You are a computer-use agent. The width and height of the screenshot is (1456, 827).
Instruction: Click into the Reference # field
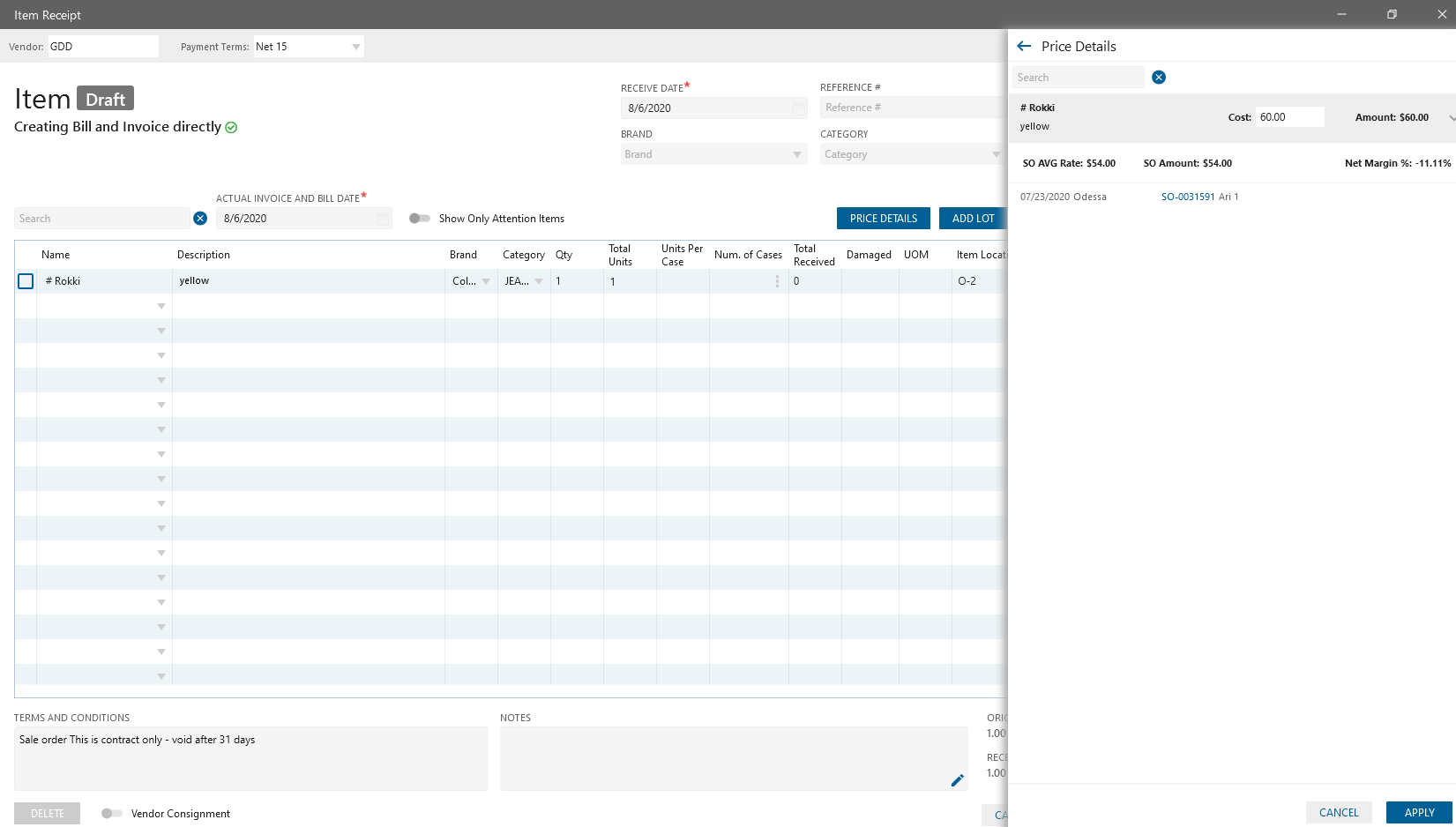coord(914,108)
